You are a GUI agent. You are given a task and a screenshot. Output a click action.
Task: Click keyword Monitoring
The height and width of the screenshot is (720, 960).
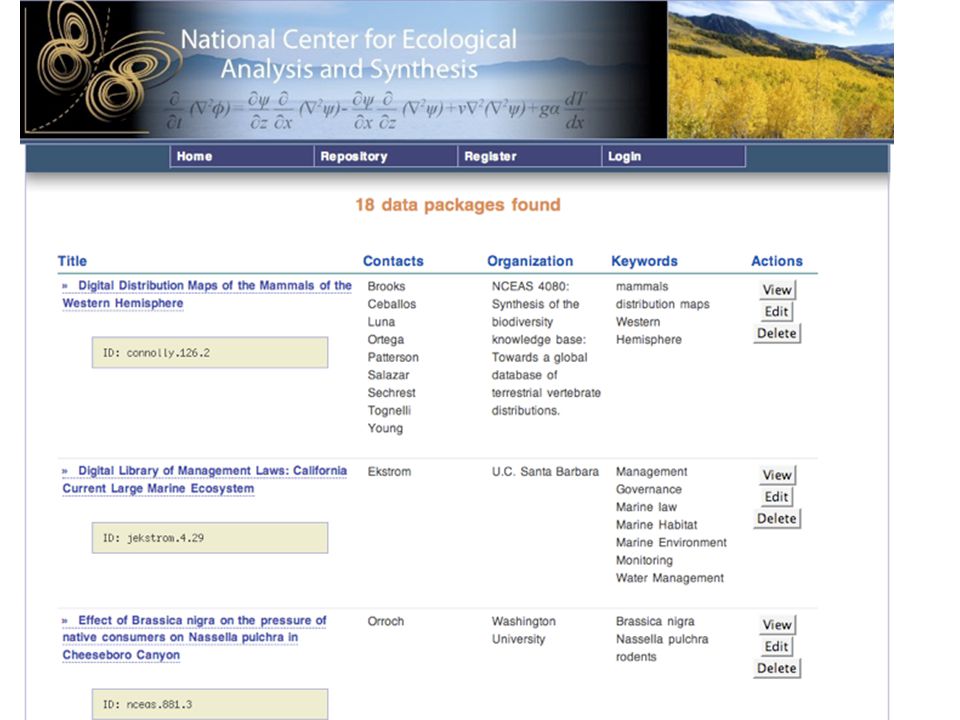pyautogui.click(x=644, y=560)
